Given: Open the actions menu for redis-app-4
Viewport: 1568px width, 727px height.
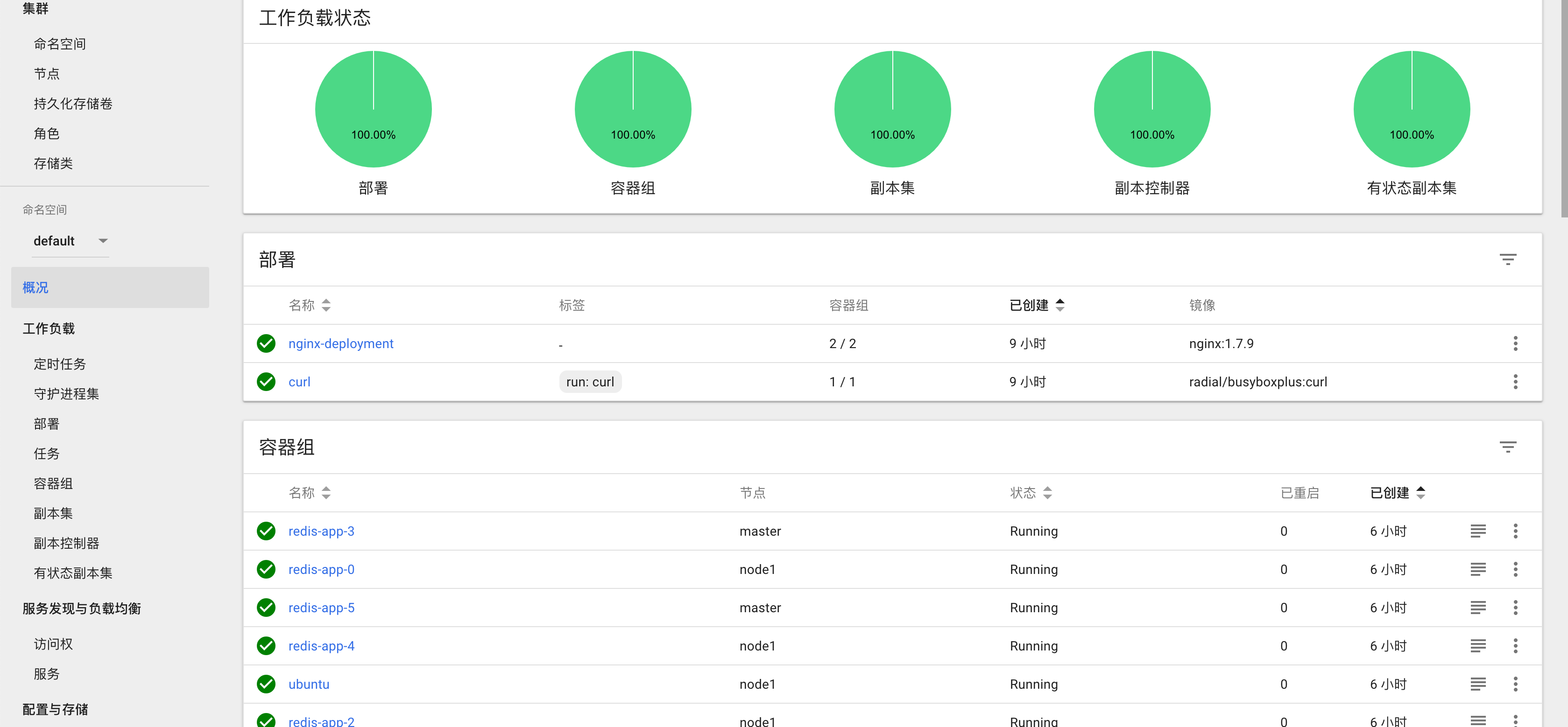Looking at the screenshot, I should pyautogui.click(x=1515, y=645).
